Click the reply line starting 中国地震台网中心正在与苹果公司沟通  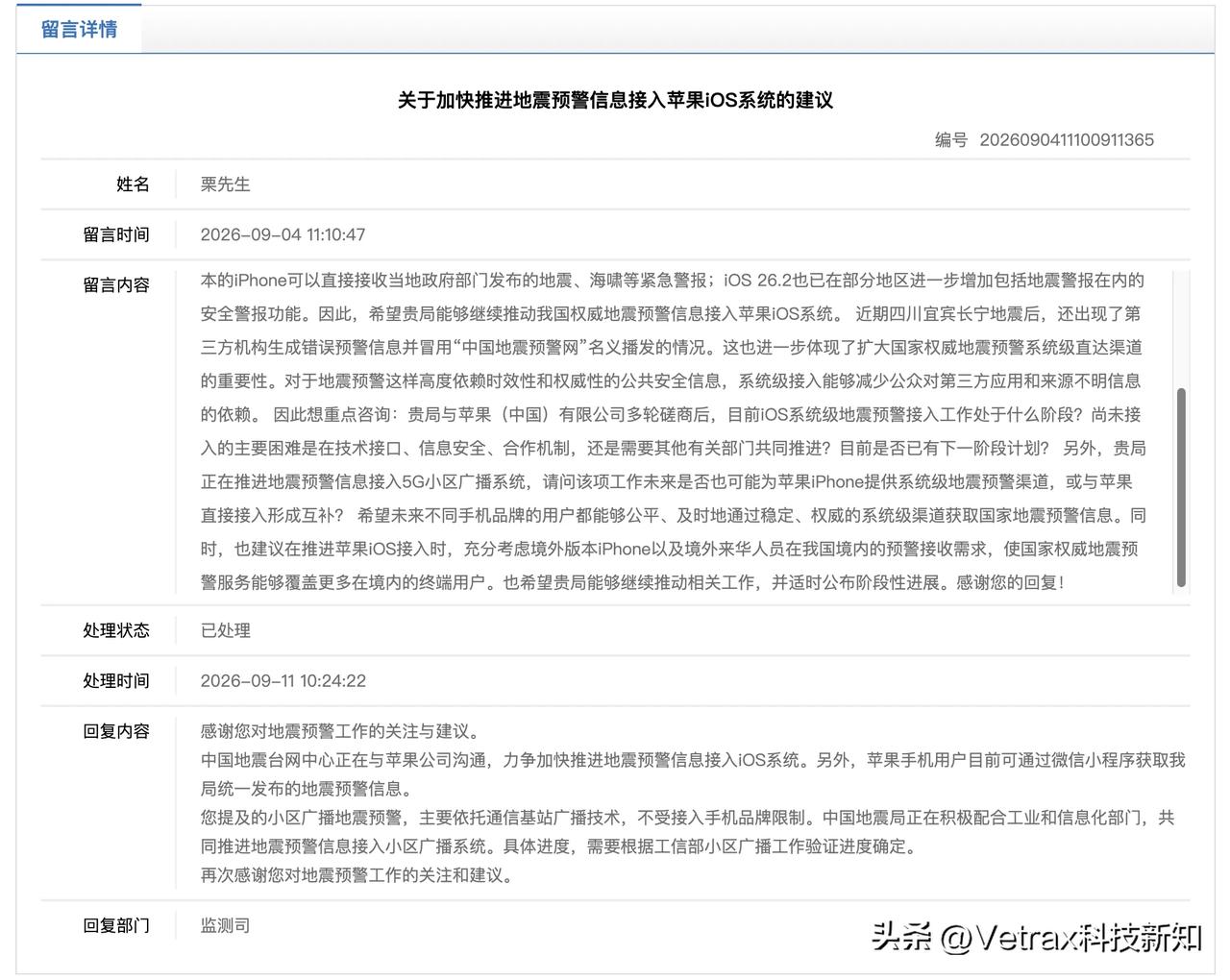pos(693,760)
